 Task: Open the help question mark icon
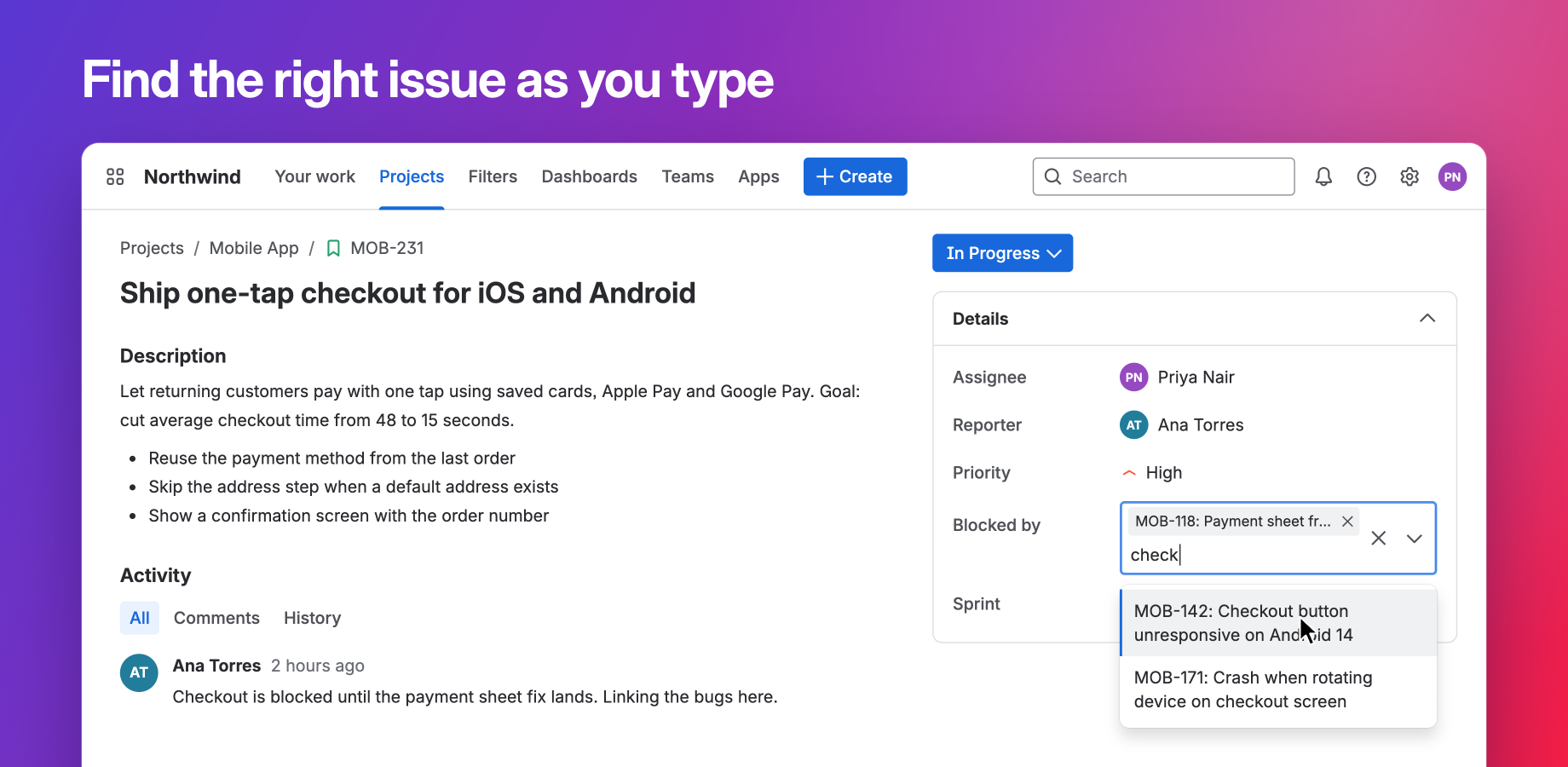pyautogui.click(x=1367, y=176)
